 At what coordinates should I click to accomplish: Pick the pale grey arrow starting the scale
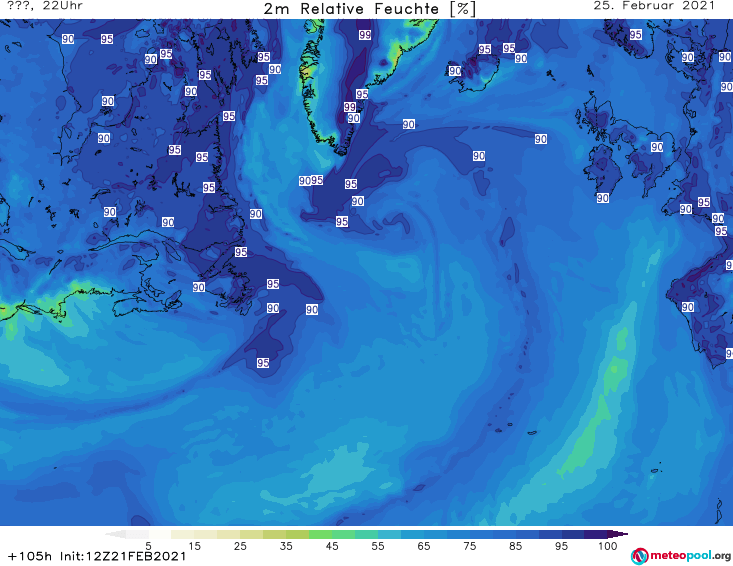(115, 534)
